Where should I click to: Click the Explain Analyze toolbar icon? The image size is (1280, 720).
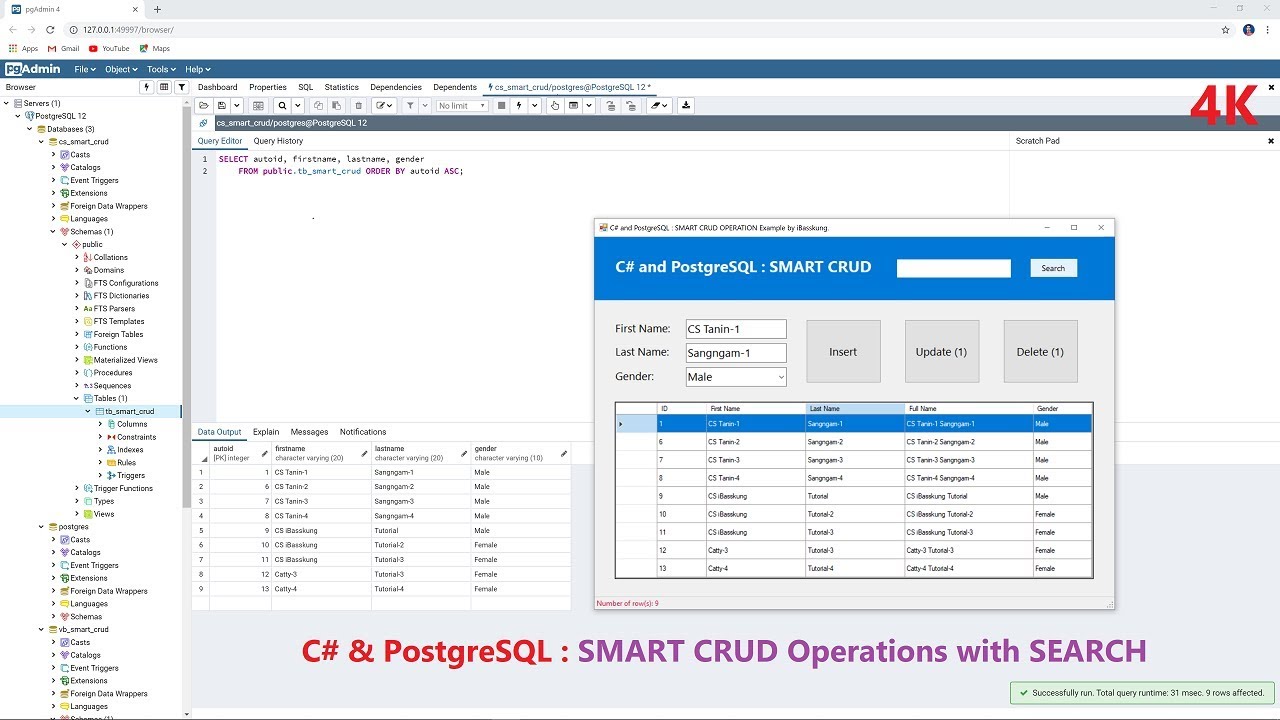point(573,105)
